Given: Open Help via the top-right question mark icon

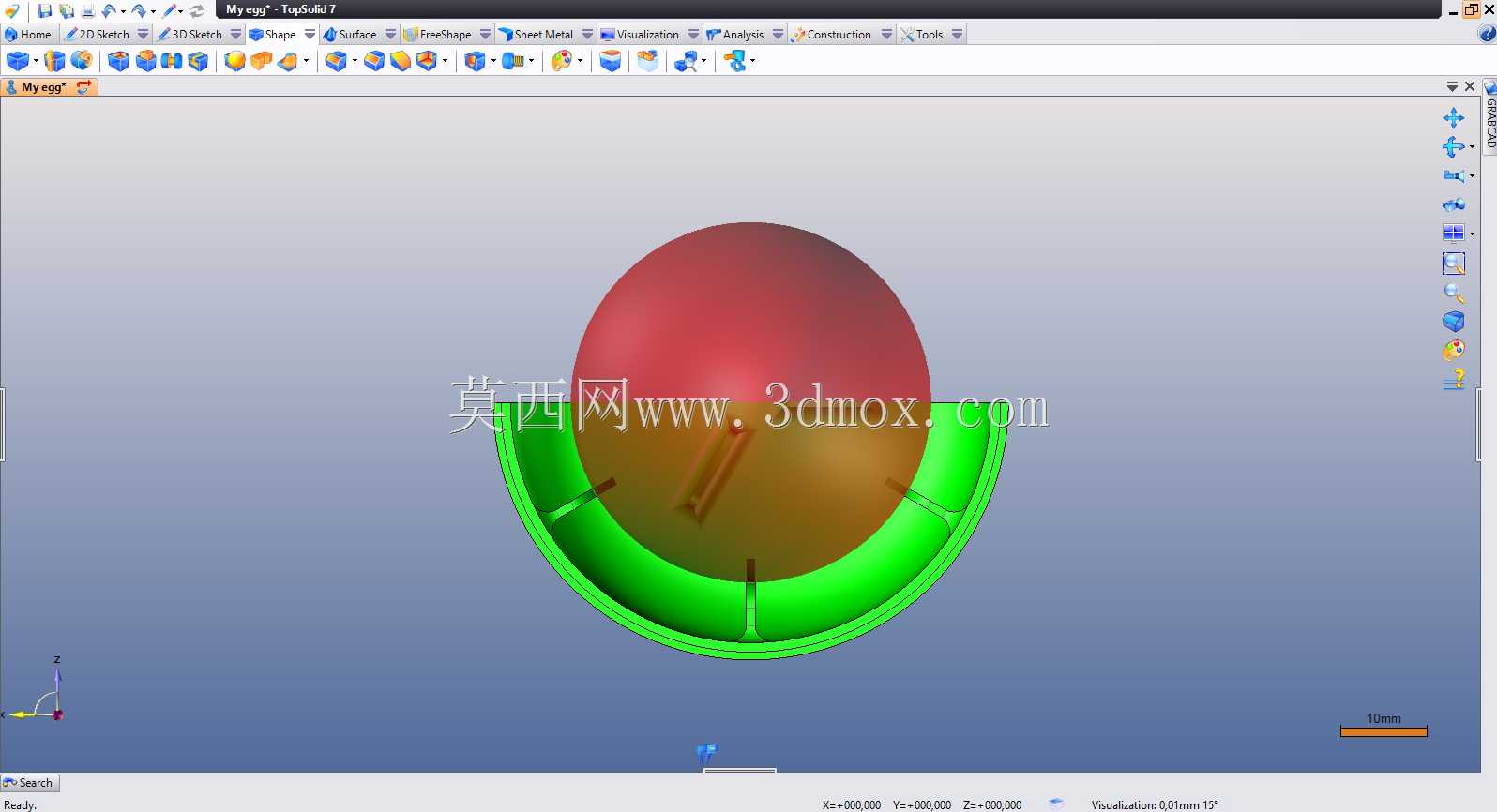Looking at the screenshot, I should click(x=1488, y=34).
